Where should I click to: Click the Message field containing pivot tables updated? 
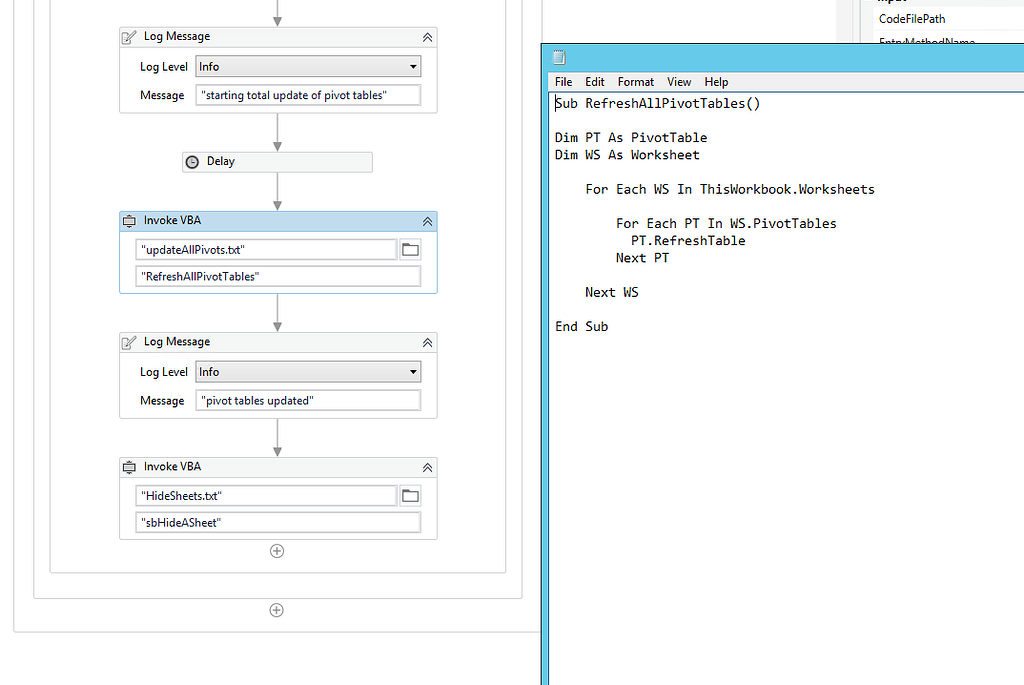coord(308,400)
